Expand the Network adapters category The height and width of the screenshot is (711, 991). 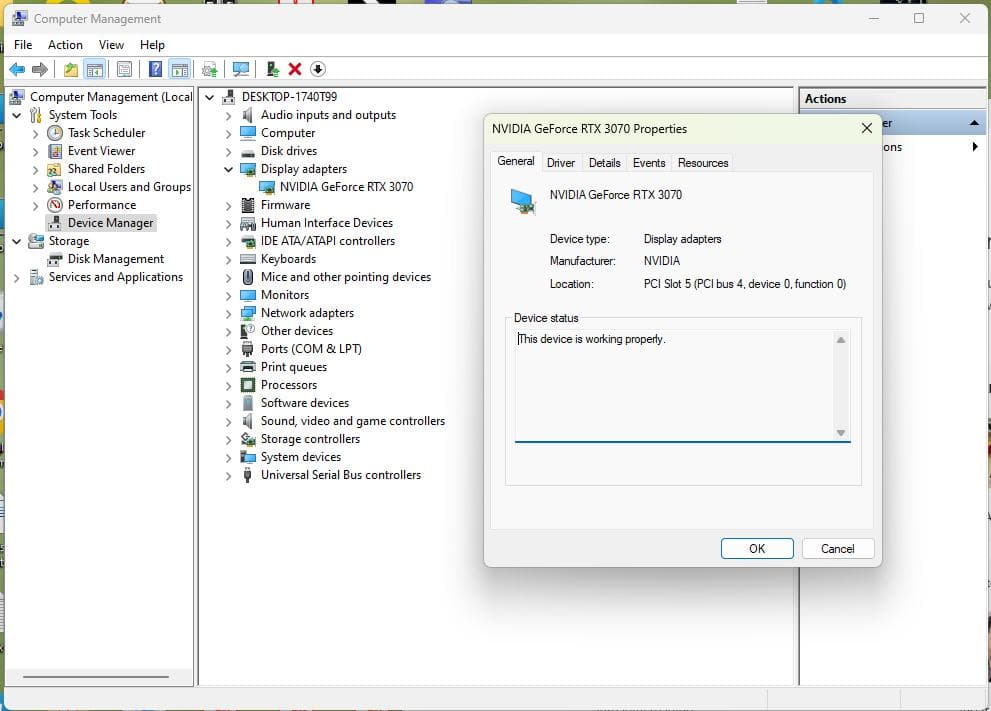pos(228,313)
